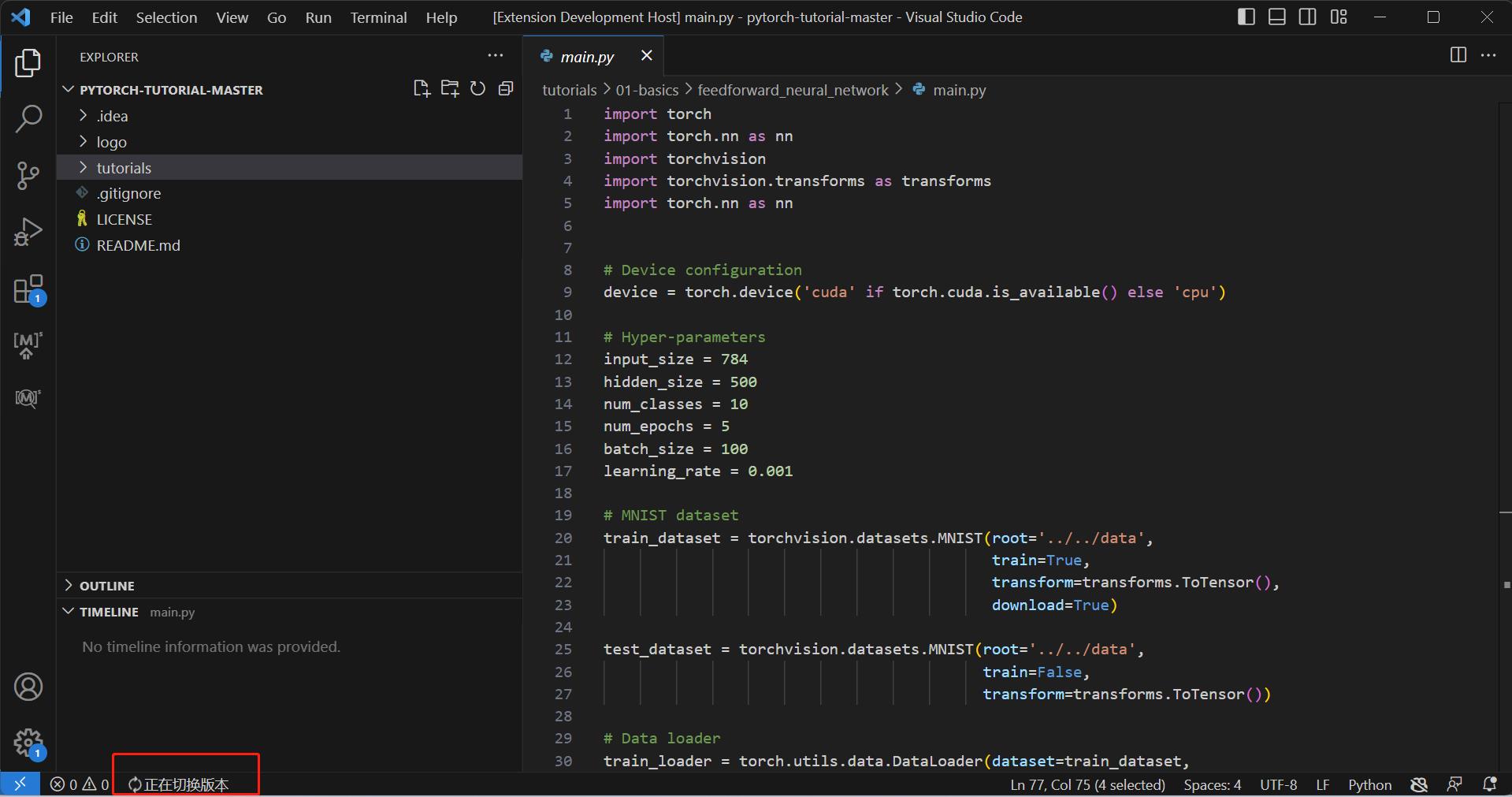The width and height of the screenshot is (1512, 797).
Task: Show errors and warnings count
Action: point(80,784)
